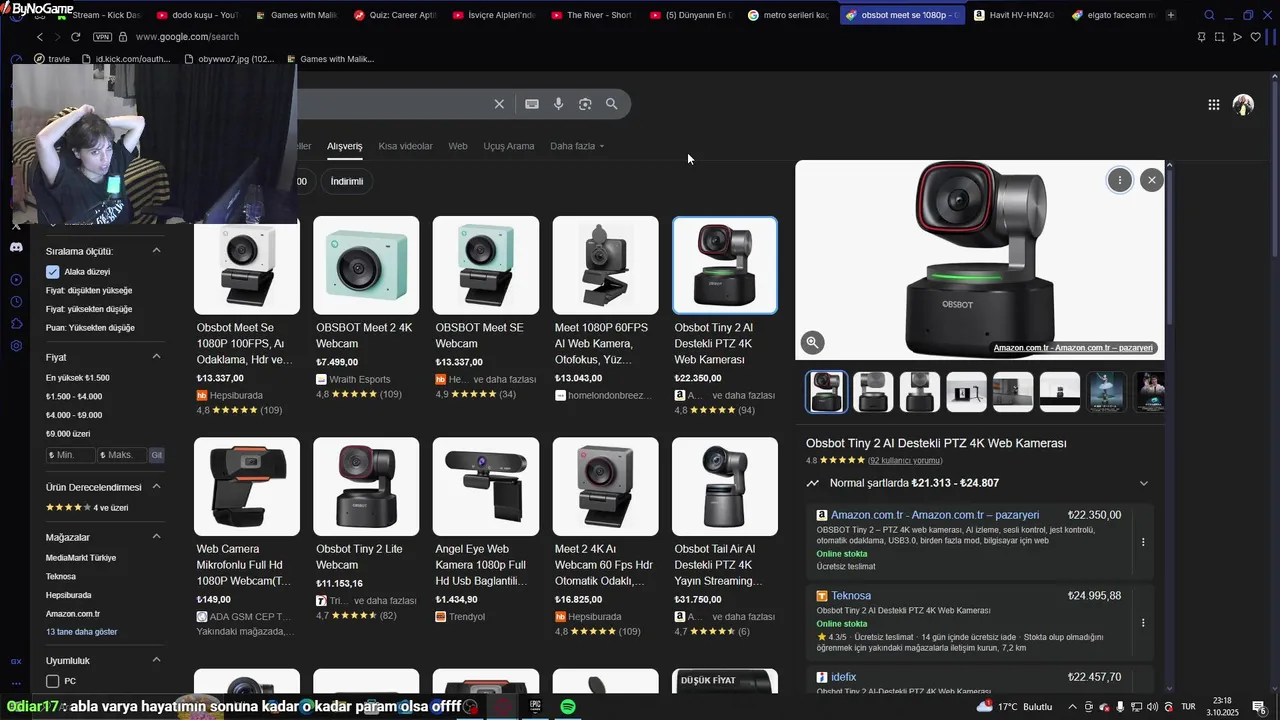Open sidebar settings gear icon

[x=16, y=346]
